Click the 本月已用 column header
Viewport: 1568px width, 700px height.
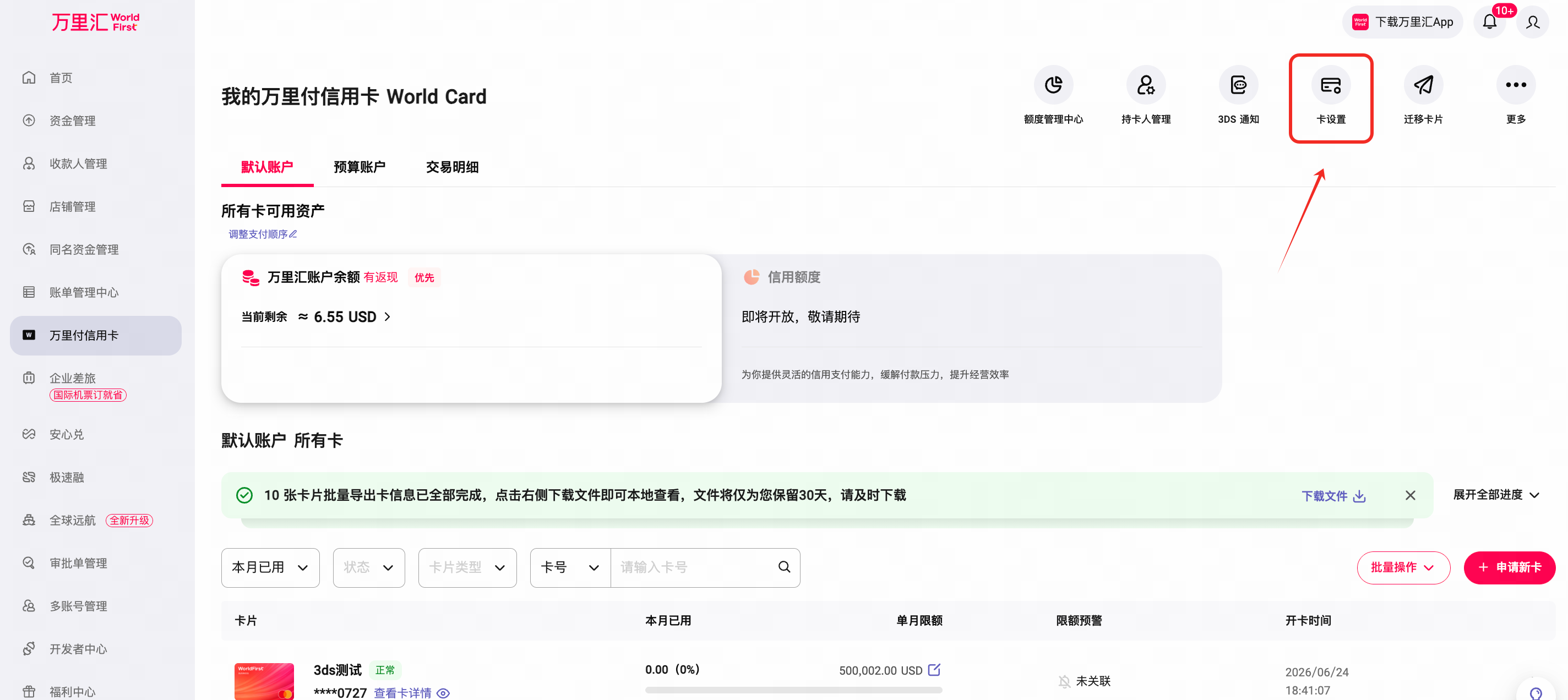(x=668, y=620)
